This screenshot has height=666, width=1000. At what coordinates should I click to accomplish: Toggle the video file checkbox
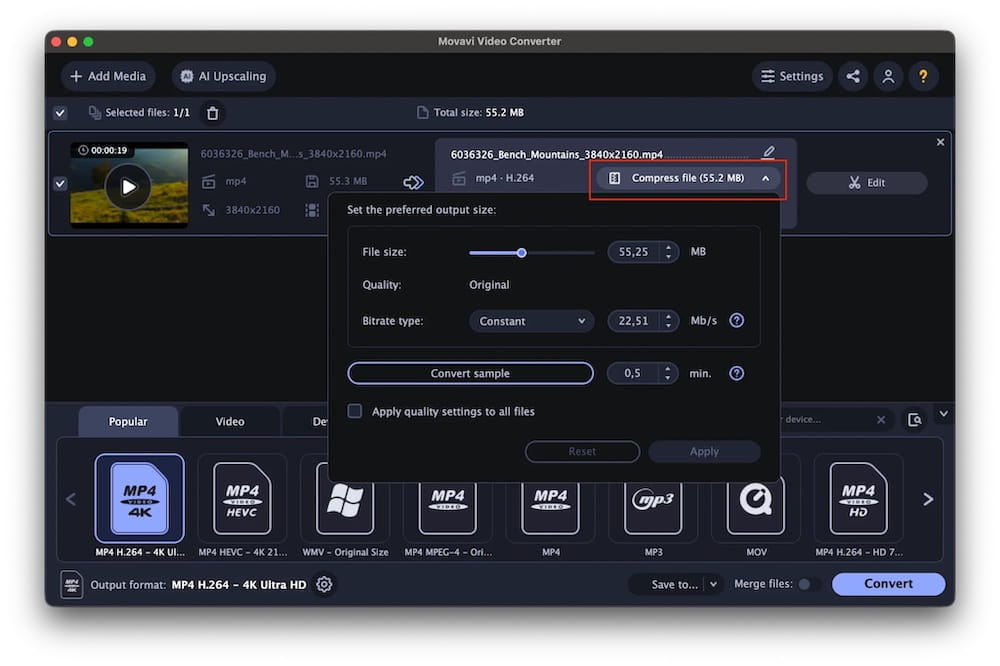(60, 184)
